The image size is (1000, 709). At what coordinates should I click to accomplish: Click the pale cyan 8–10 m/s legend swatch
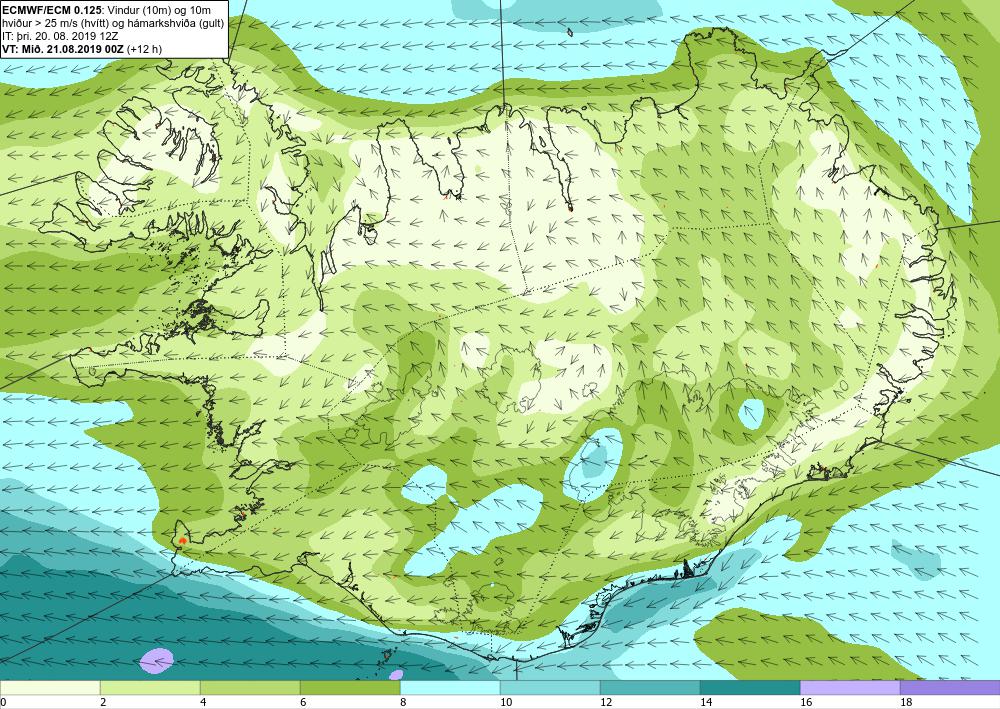(x=450, y=688)
